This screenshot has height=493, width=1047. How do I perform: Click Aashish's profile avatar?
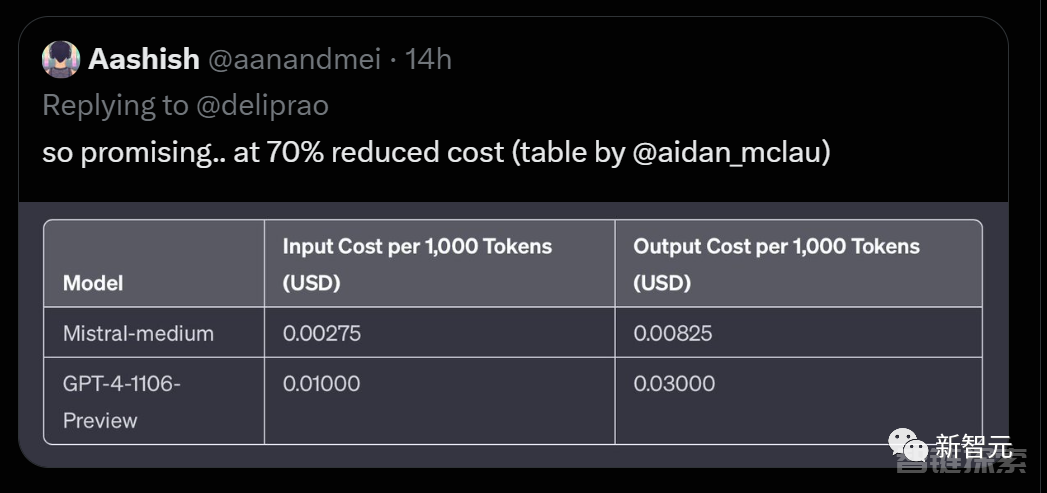pyautogui.click(x=61, y=59)
